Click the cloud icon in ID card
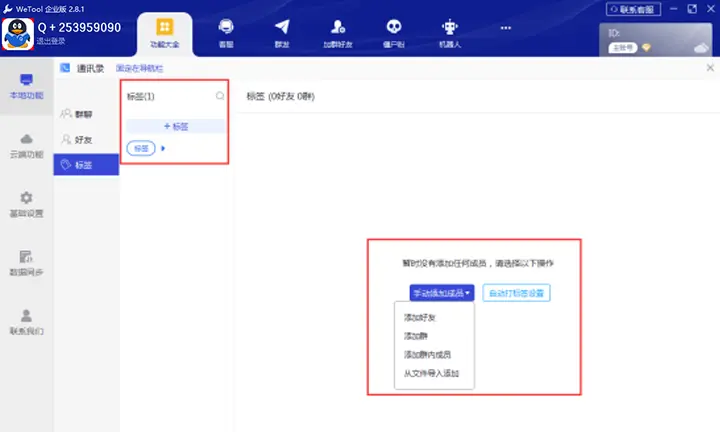The width and height of the screenshot is (720, 433). click(x=701, y=48)
